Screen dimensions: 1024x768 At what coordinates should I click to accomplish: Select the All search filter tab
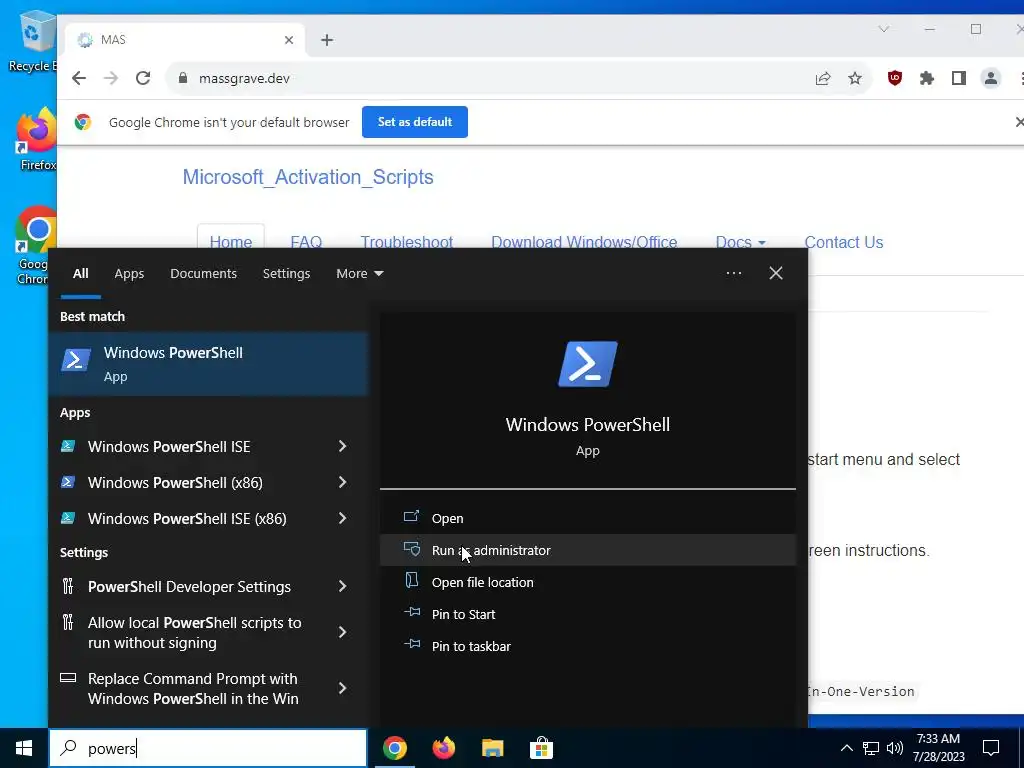click(x=80, y=274)
